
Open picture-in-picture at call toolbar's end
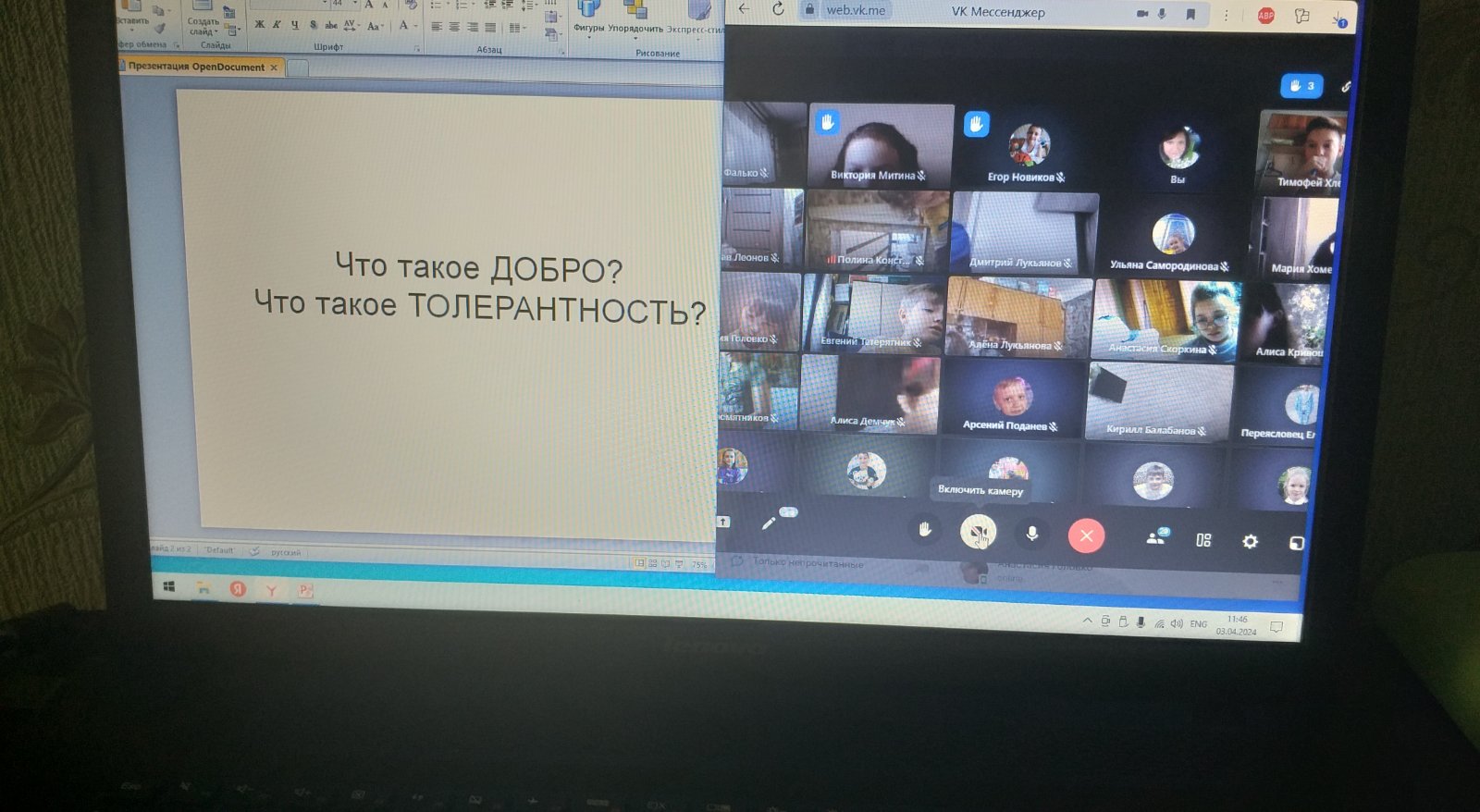[x=1296, y=543]
